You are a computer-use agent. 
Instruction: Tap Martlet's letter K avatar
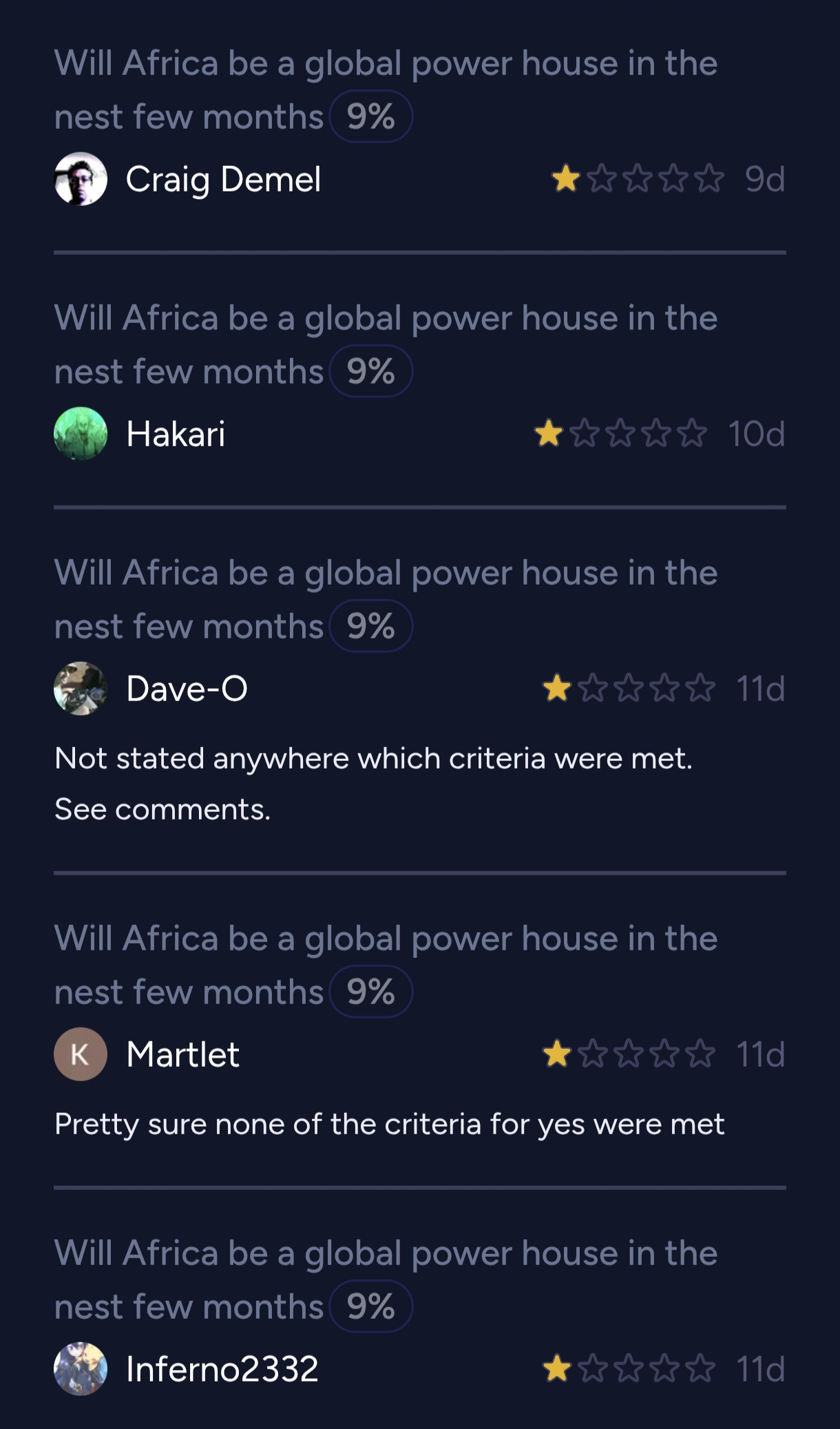(81, 1054)
